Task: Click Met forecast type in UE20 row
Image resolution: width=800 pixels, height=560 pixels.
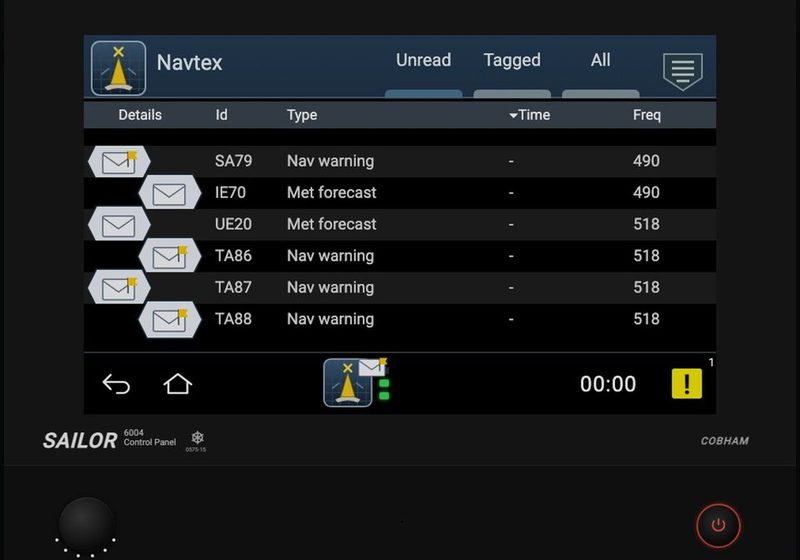Action: point(332,224)
